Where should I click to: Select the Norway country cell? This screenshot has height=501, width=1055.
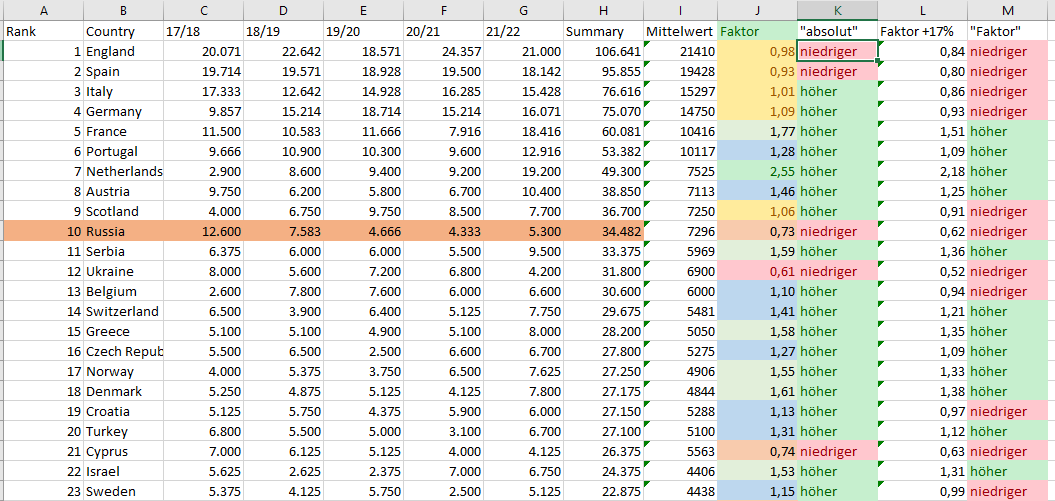tap(124, 371)
